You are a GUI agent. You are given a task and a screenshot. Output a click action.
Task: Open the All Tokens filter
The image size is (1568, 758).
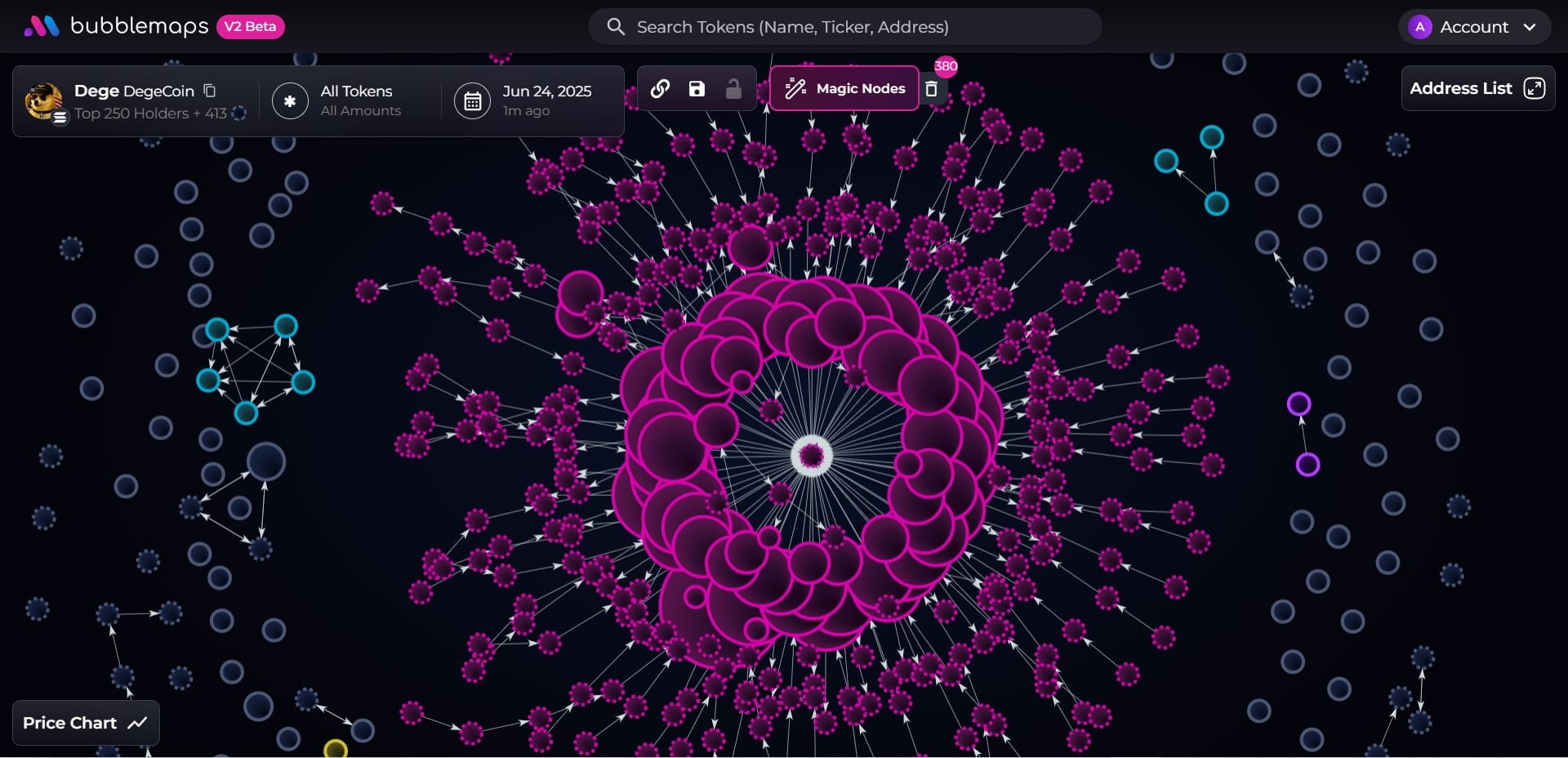click(x=336, y=100)
